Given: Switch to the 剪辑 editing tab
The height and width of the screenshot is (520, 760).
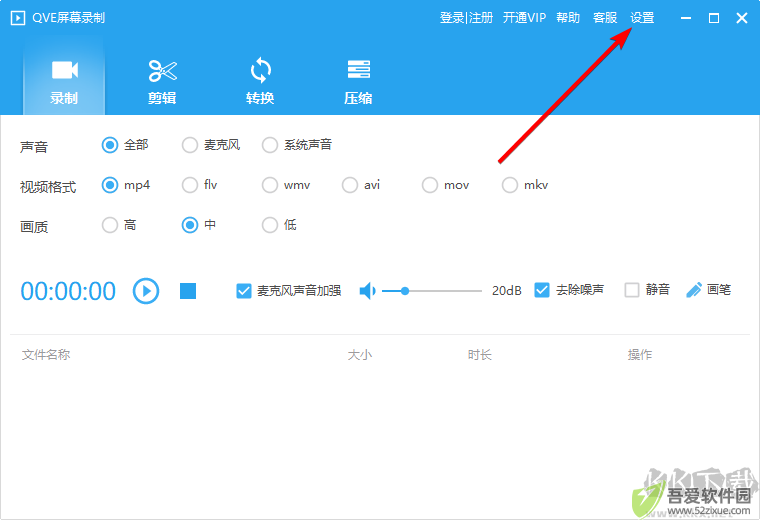Looking at the screenshot, I should (x=162, y=81).
